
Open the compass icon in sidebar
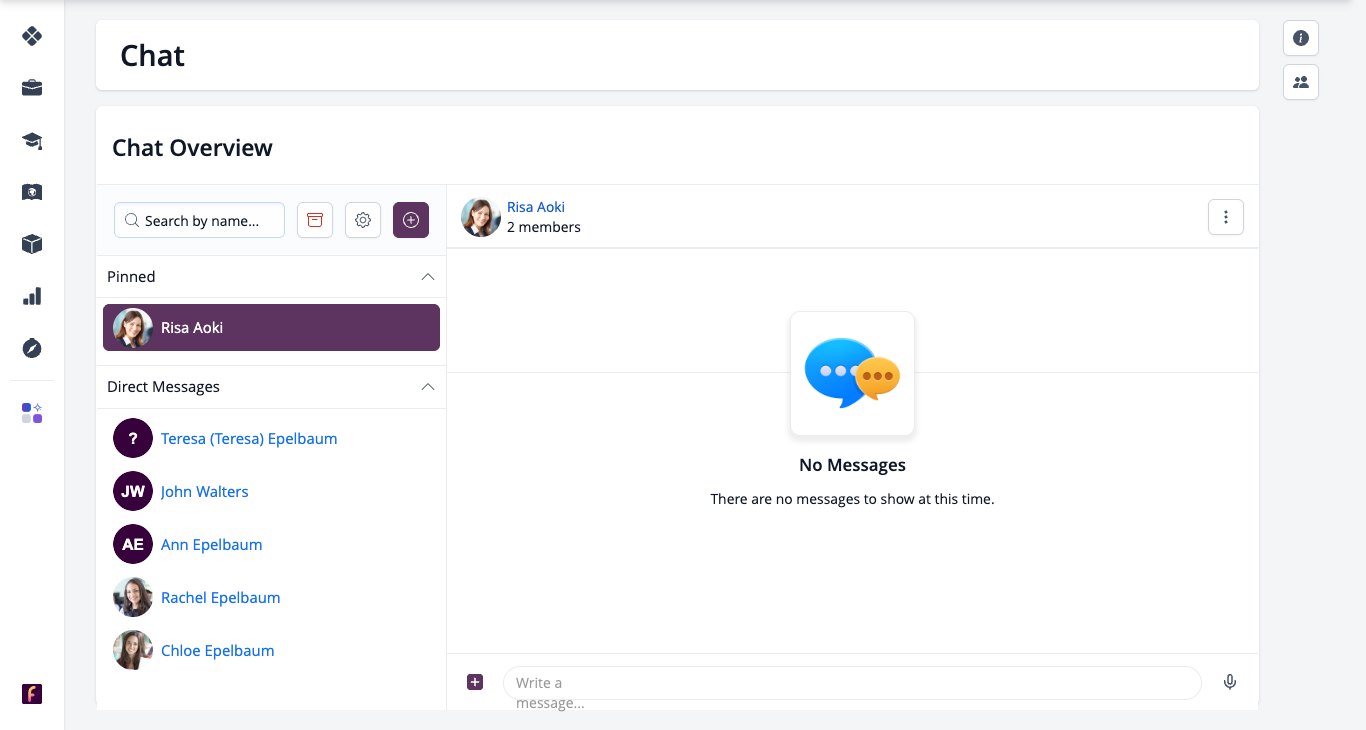32,348
